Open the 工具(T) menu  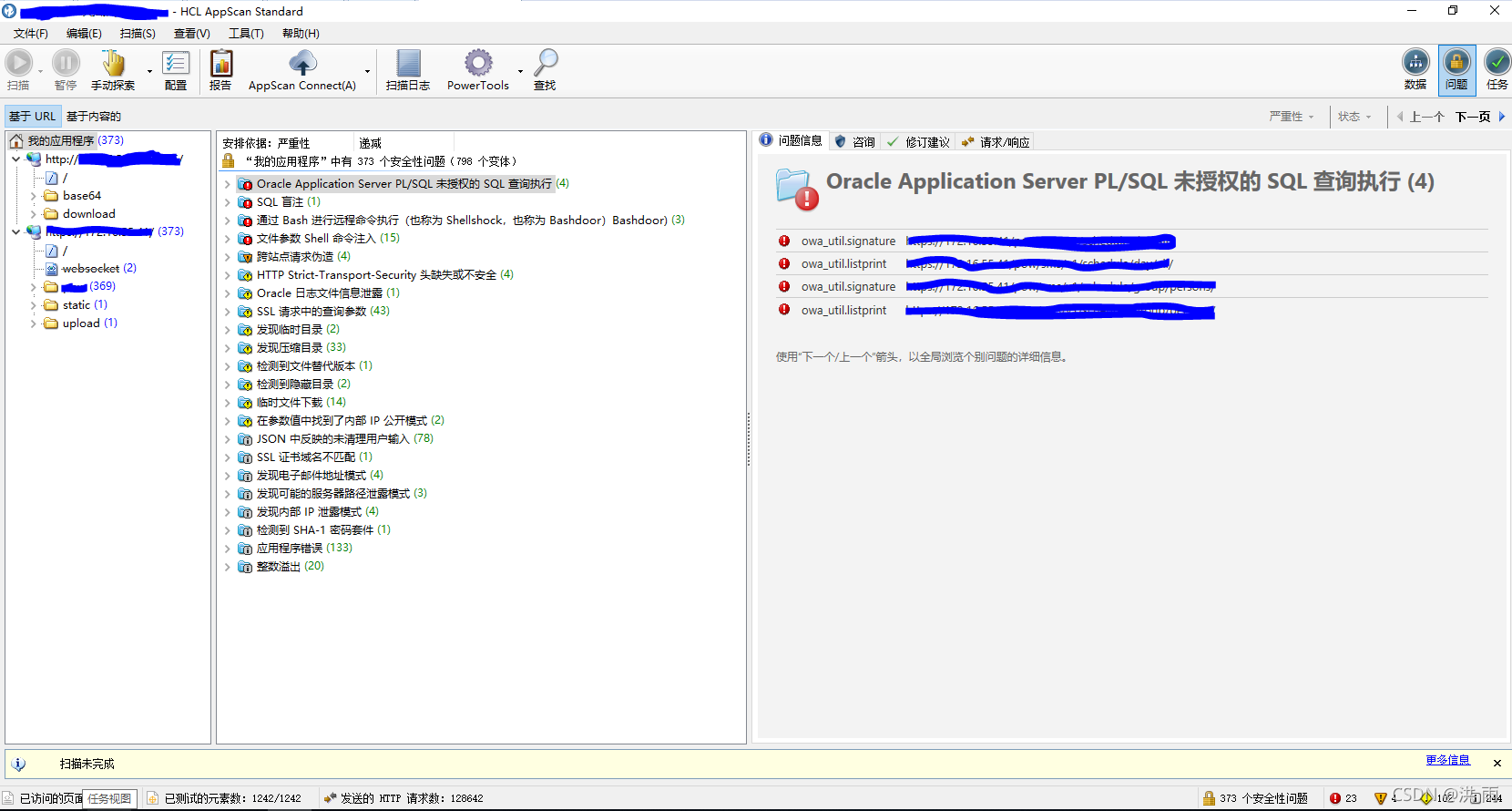[x=246, y=34]
